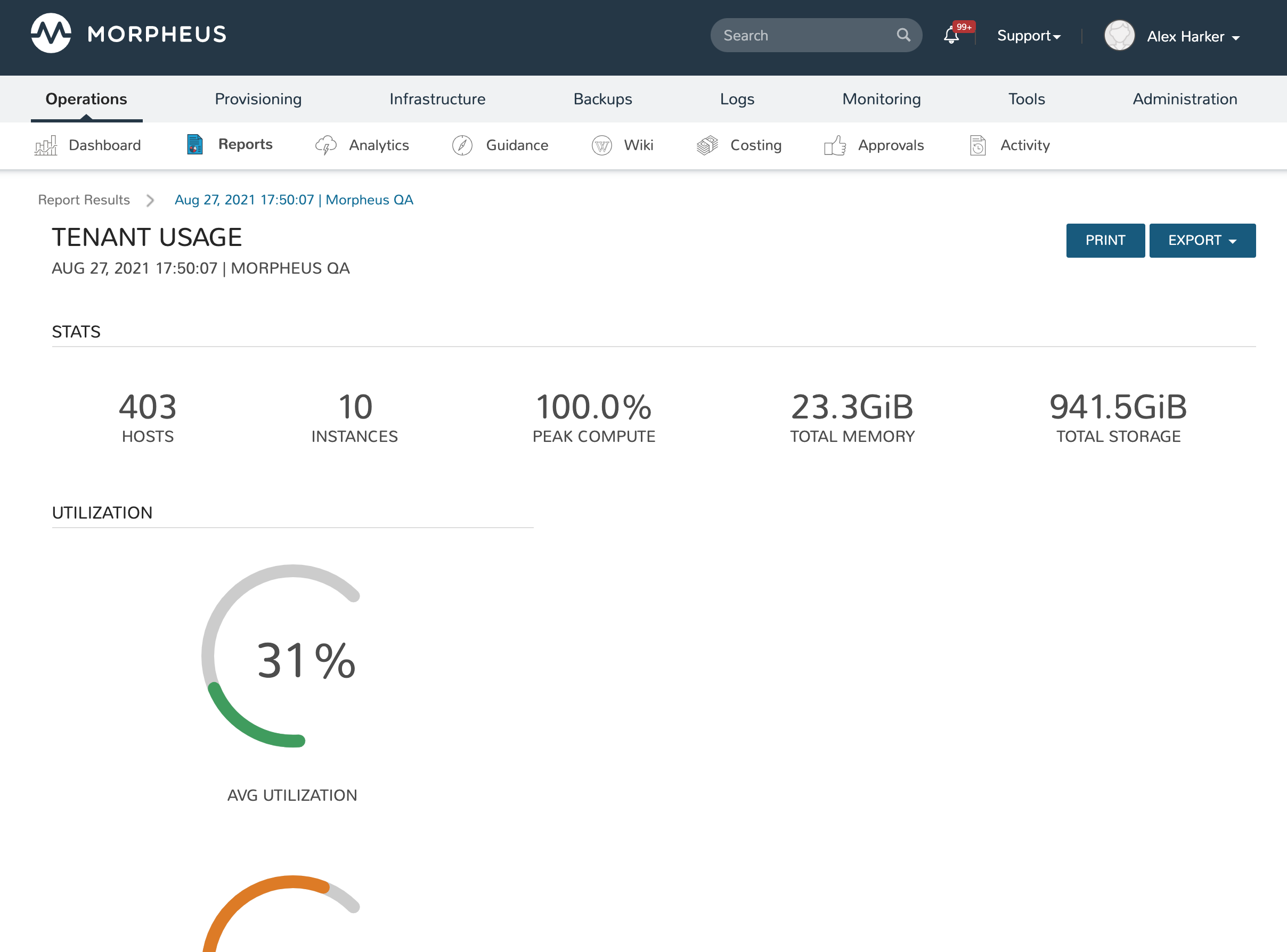Screen dimensions: 1287x952
Task: Select the Monitoring tab
Action: coord(881,99)
